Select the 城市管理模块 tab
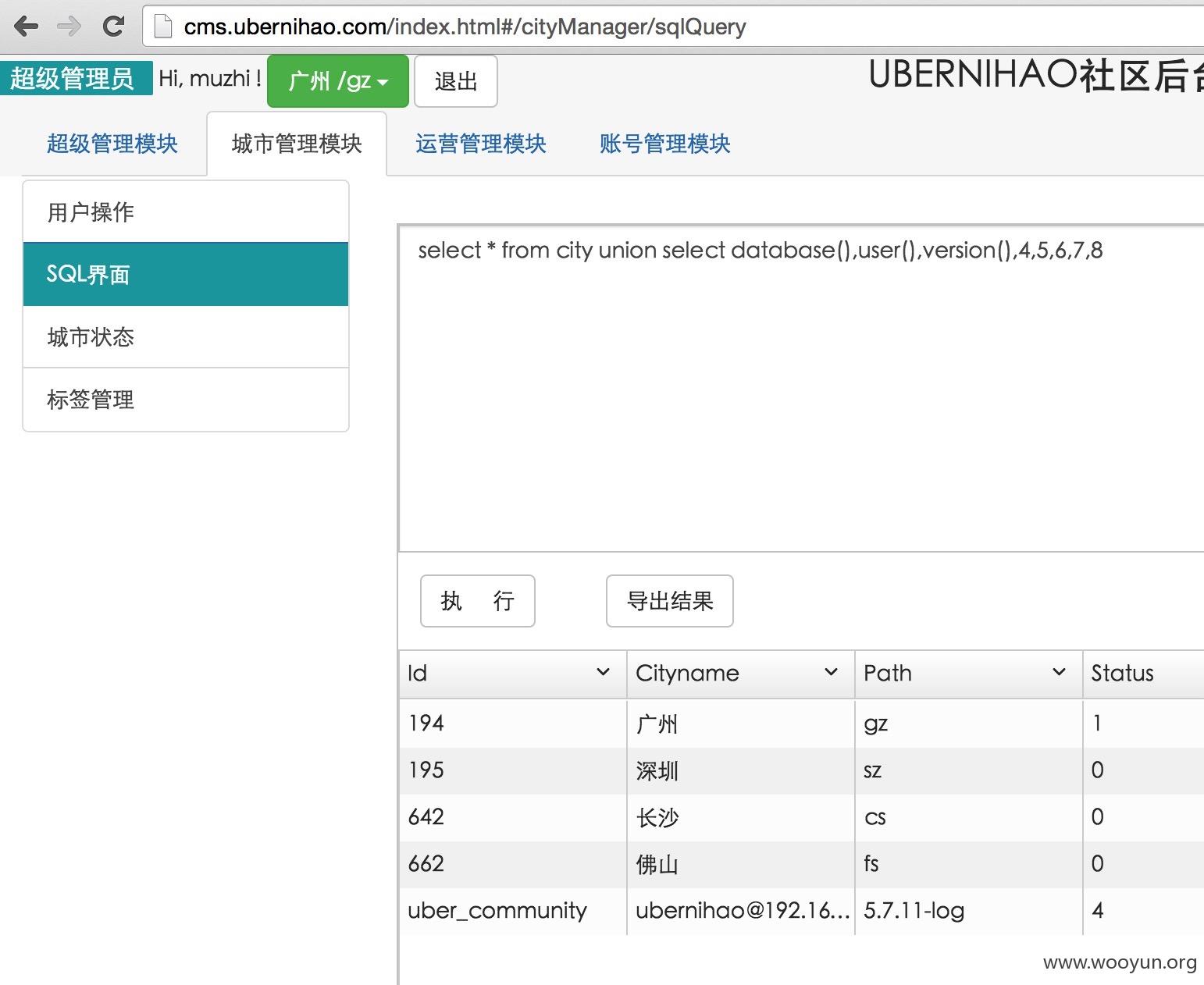The image size is (1204, 985). tap(297, 144)
